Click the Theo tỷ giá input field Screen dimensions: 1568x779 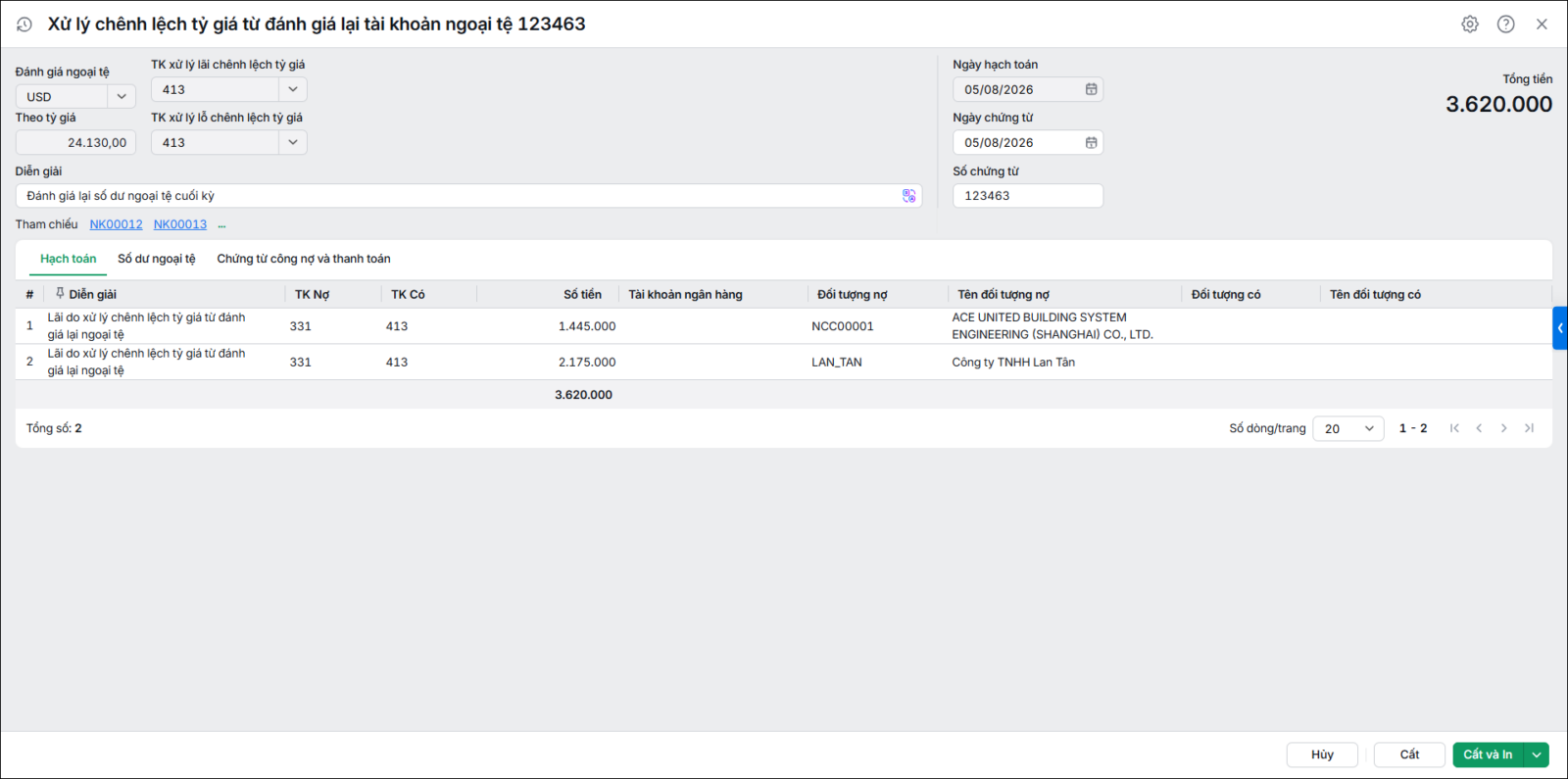(x=75, y=142)
